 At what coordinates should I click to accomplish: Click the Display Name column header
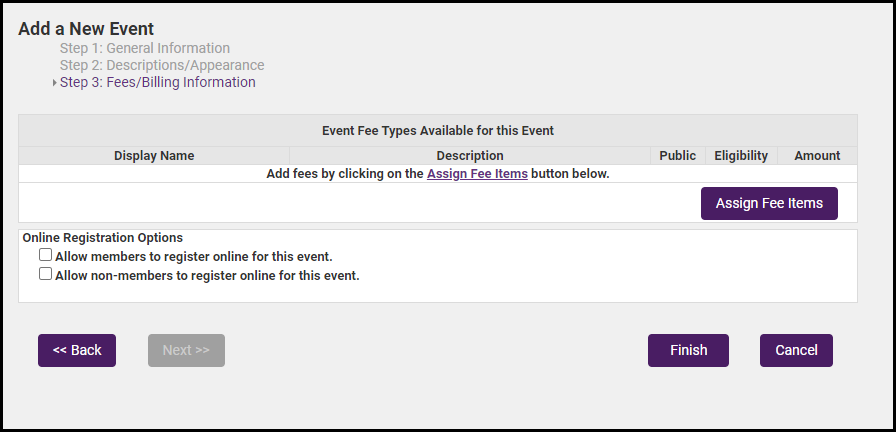(154, 156)
